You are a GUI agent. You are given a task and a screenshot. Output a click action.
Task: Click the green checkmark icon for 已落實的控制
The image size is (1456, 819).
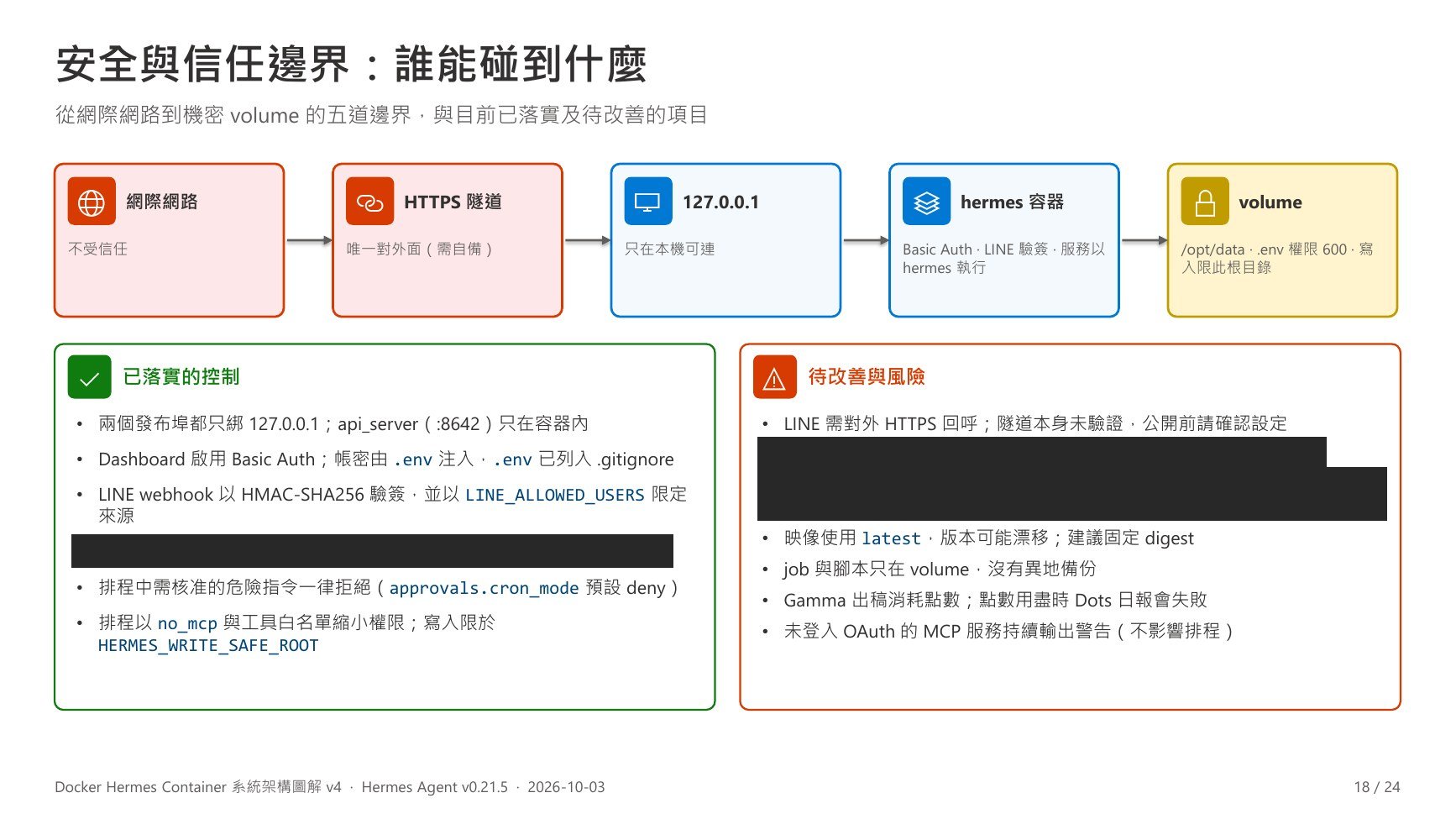89,377
